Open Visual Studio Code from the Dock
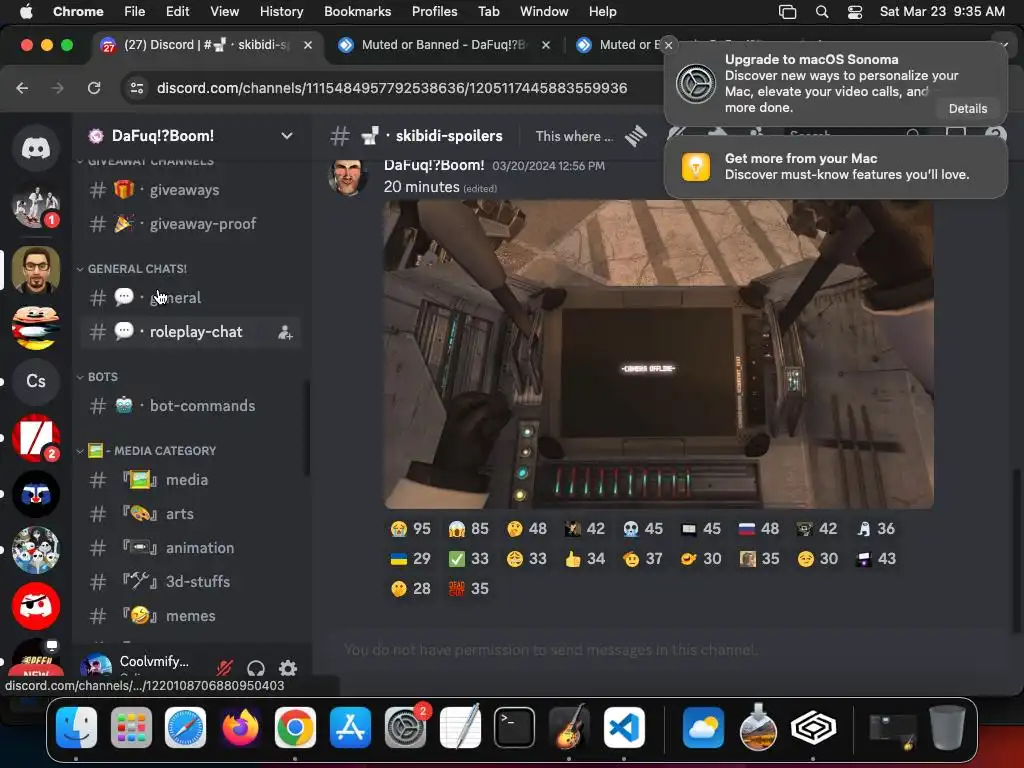This screenshot has height=768, width=1024. coord(624,728)
